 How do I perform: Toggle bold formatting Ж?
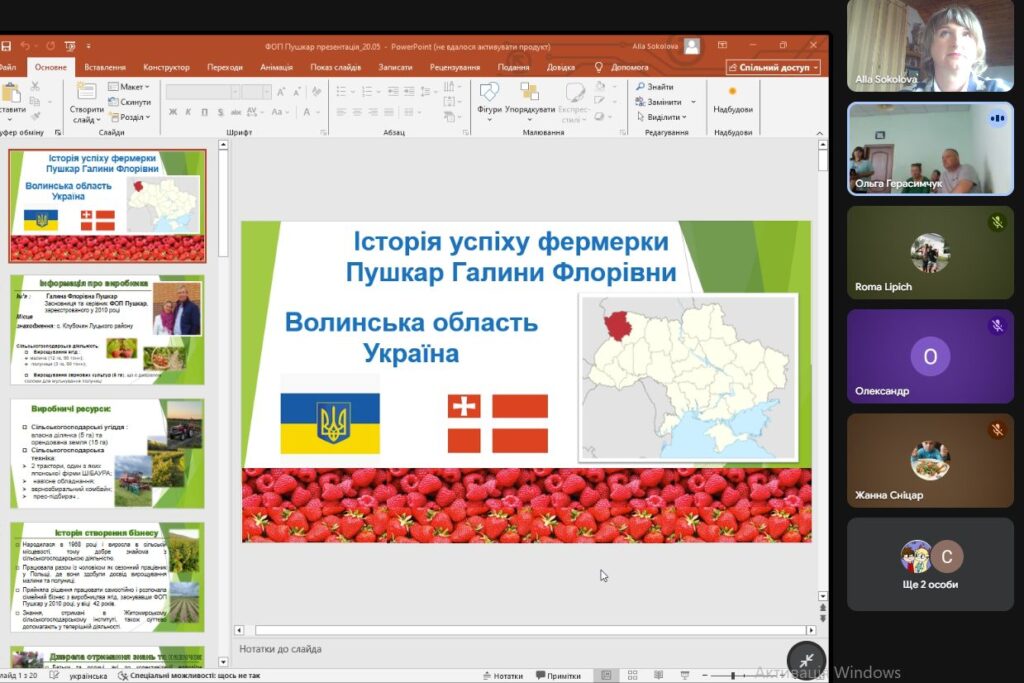(173, 112)
